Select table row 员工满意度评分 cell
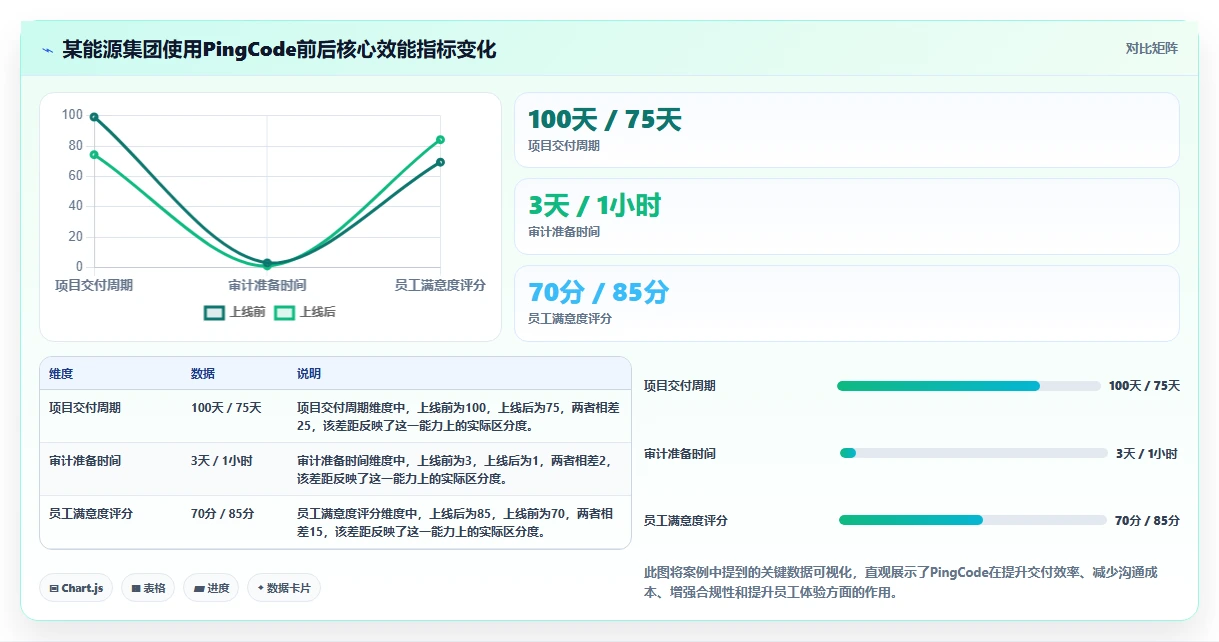1219x642 pixels. [91, 514]
